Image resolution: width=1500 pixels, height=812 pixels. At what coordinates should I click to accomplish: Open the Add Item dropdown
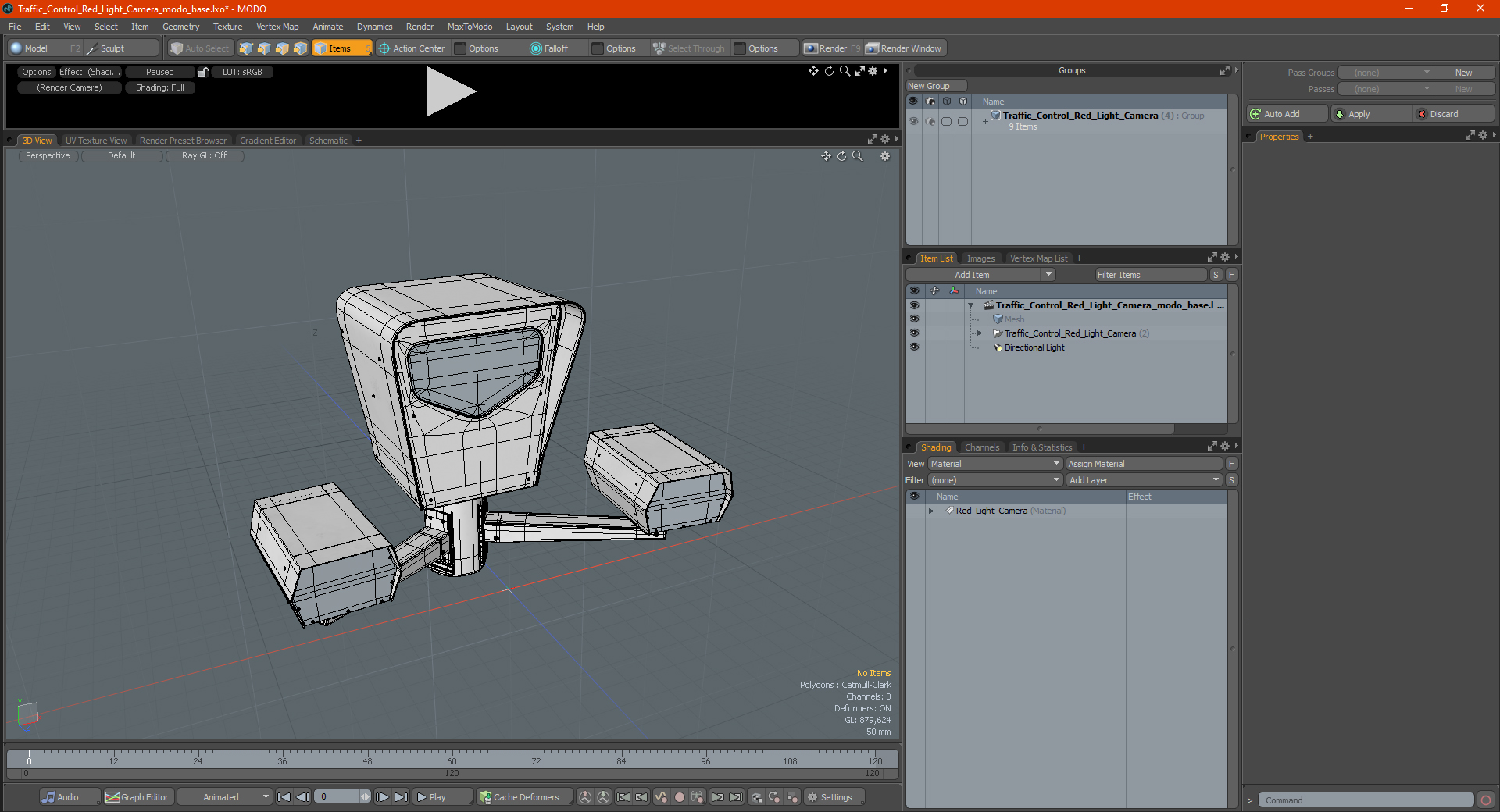click(981, 275)
